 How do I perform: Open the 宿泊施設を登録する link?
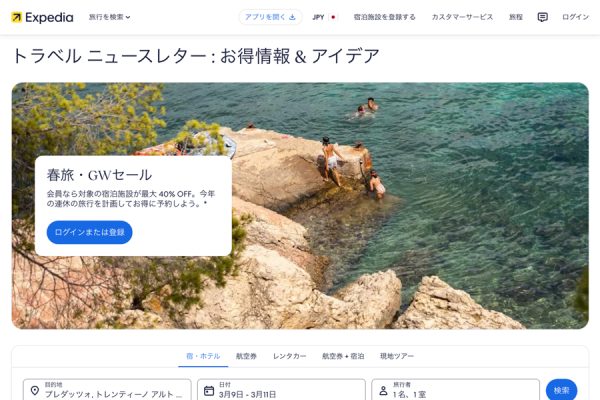coord(385,17)
